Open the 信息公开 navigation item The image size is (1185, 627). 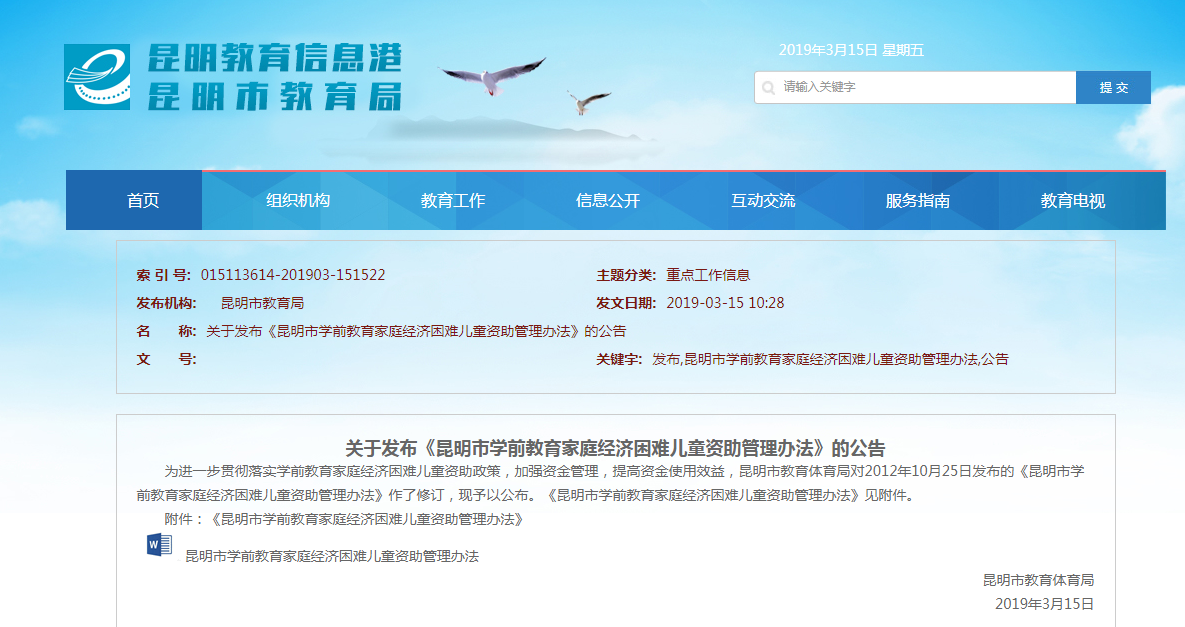608,201
